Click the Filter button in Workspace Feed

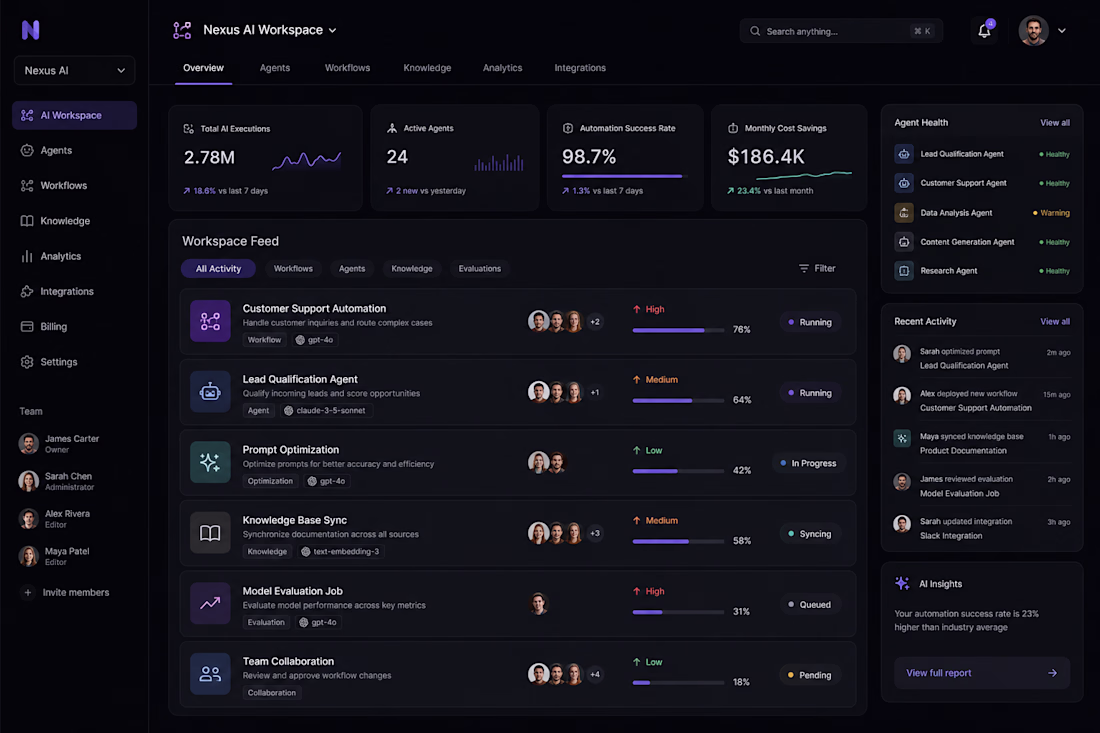[x=817, y=268]
